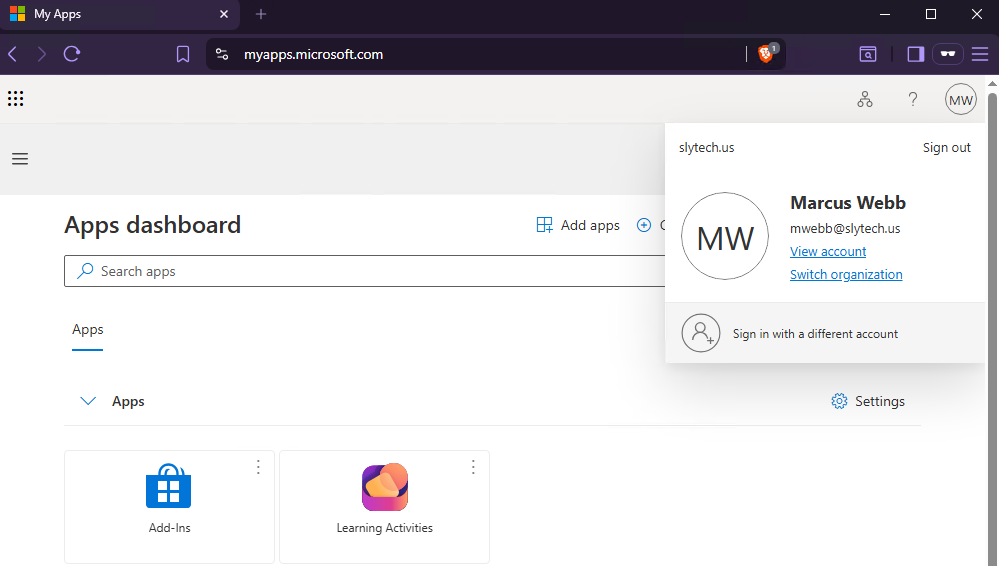The width and height of the screenshot is (999, 566).
Task: Click Sign in with a different account
Action: click(825, 333)
